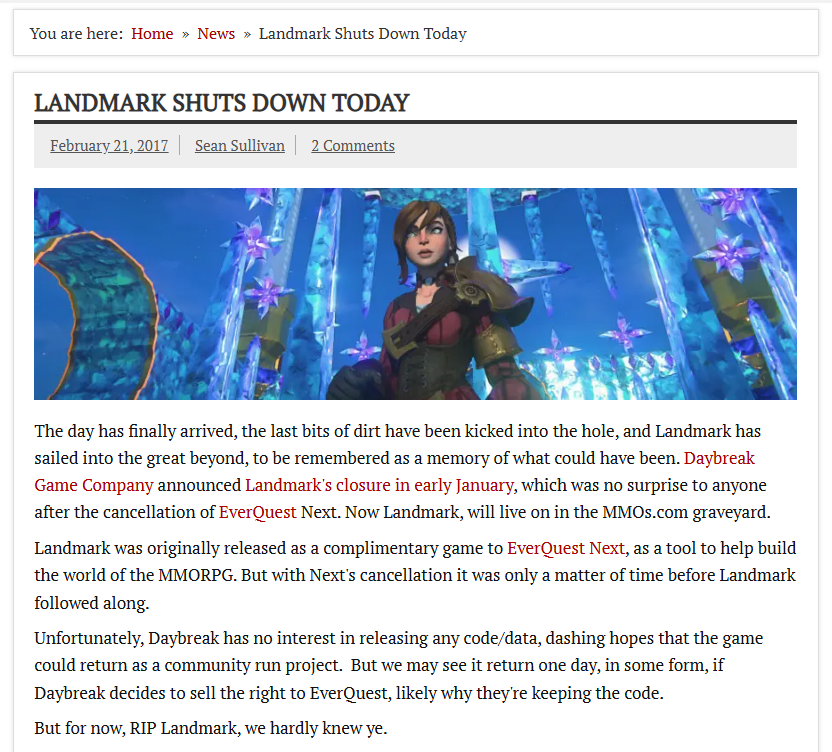Open the EverQuest link before 'Next. Now Landmark'
832x752 pixels.
tap(257, 512)
